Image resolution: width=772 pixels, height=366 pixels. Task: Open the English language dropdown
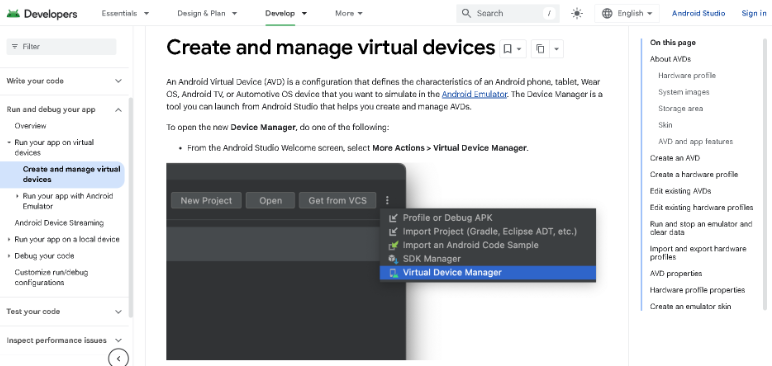click(627, 13)
